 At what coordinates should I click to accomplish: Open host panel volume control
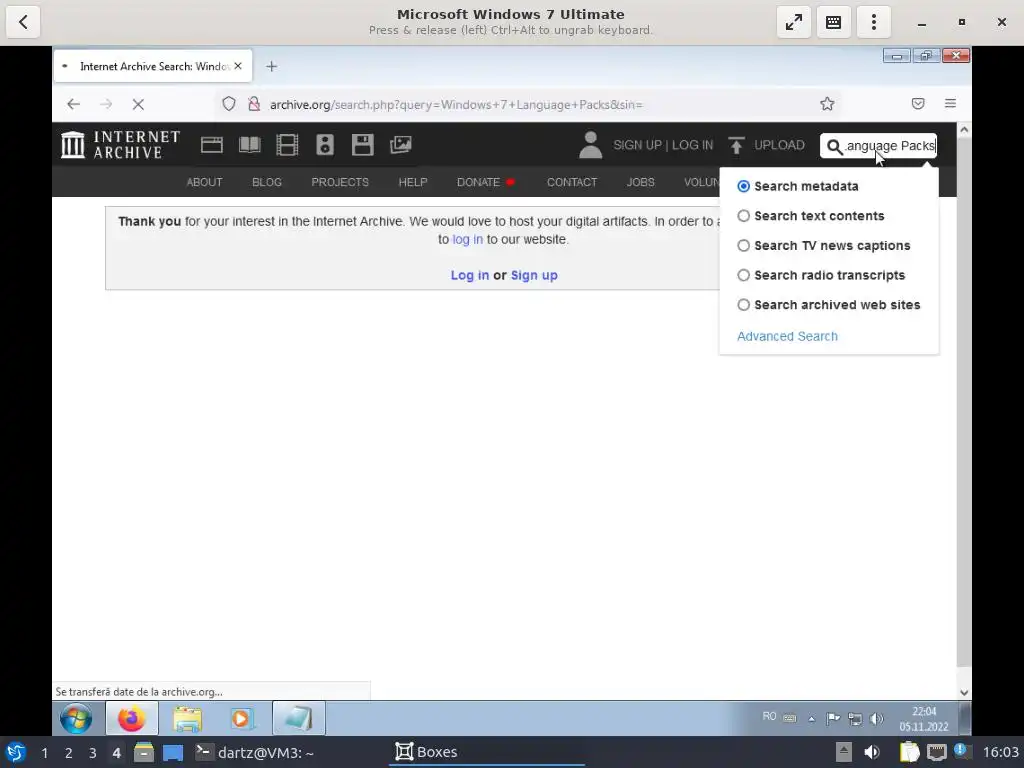(x=872, y=752)
